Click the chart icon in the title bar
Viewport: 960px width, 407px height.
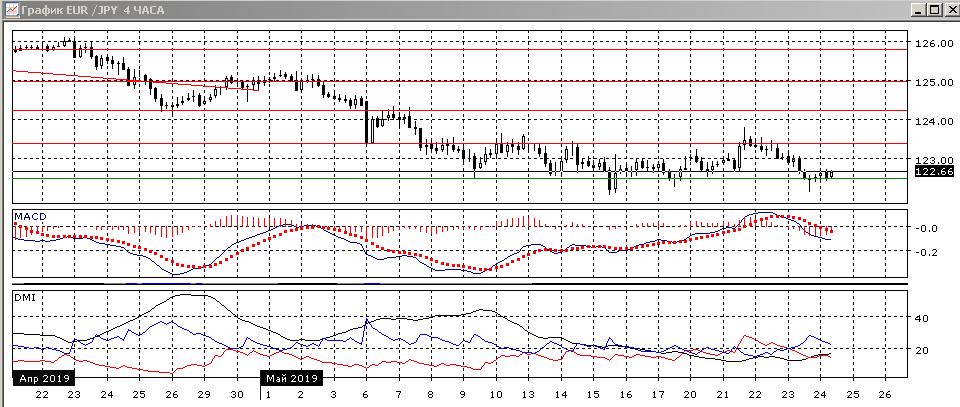pos(9,10)
